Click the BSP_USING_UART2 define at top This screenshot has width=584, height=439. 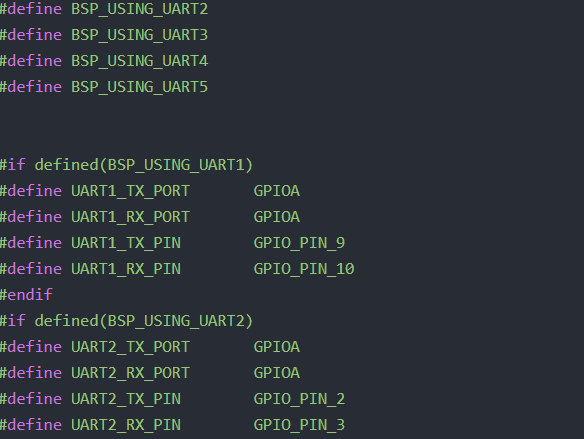point(139,9)
